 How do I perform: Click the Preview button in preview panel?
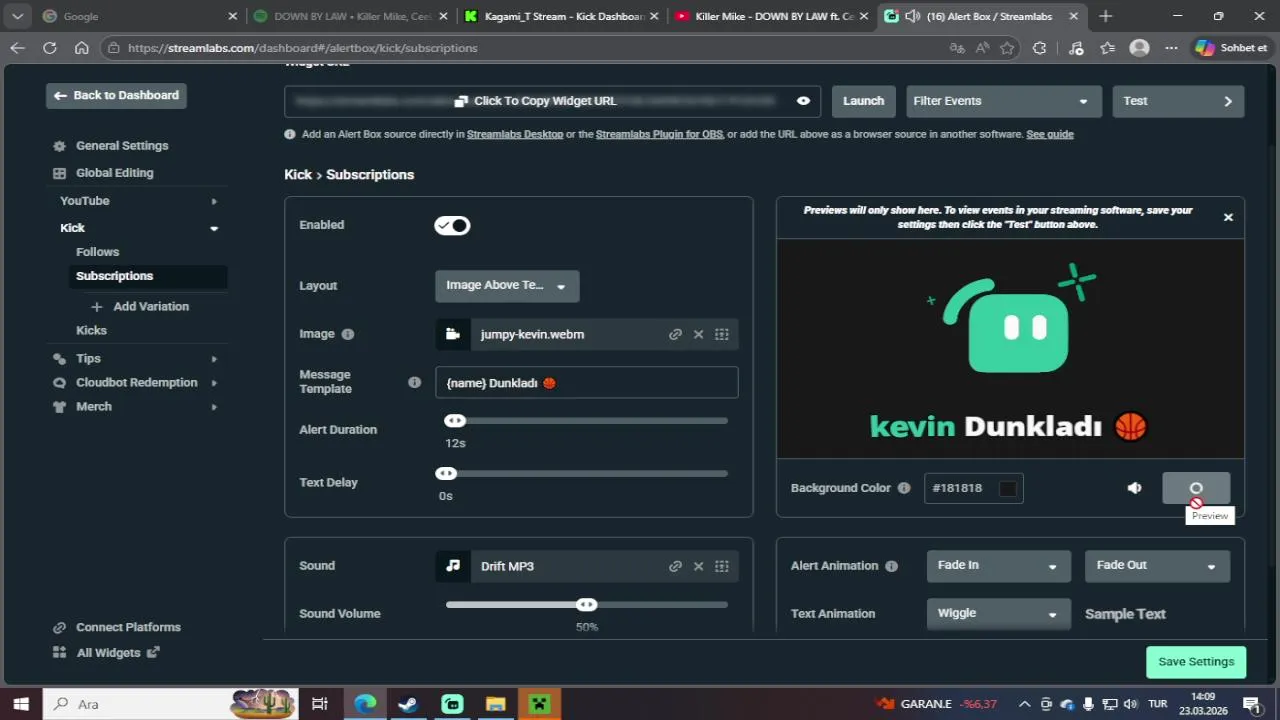point(1196,488)
